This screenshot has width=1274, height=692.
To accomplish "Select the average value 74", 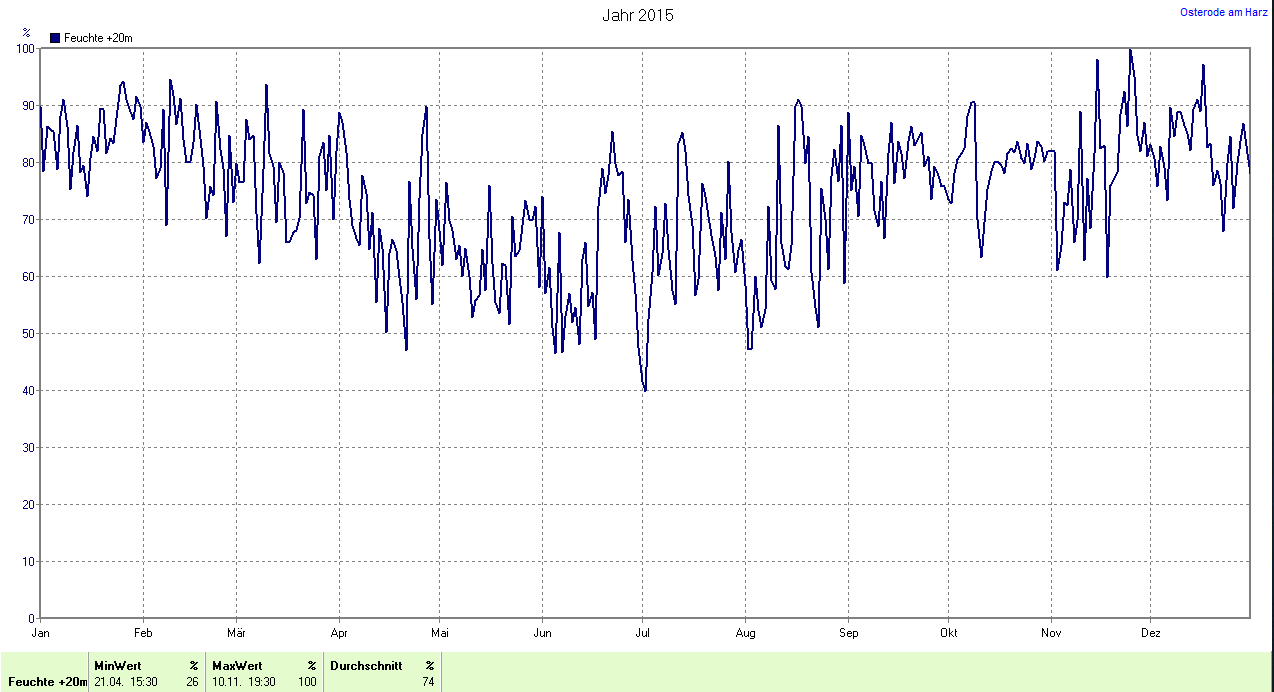I will pos(428,682).
